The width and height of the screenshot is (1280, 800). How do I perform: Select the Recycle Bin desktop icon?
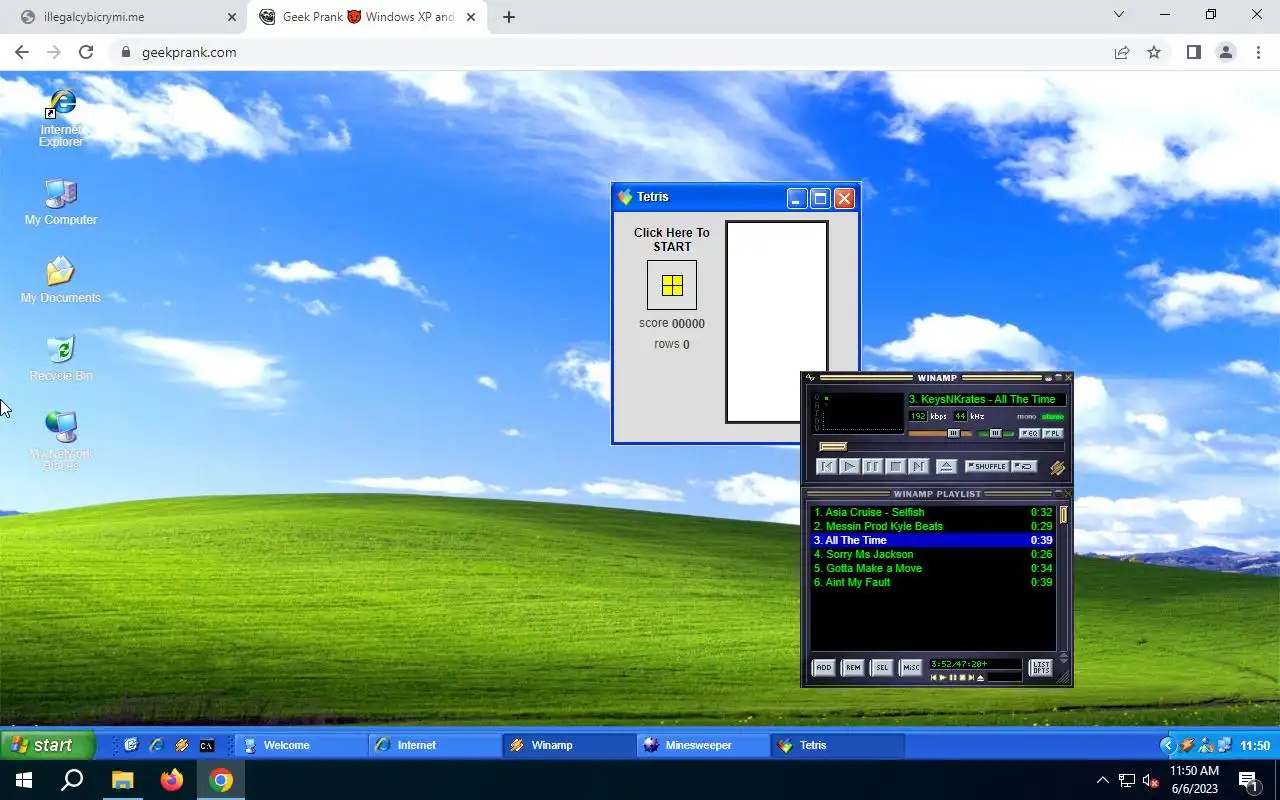tap(61, 358)
